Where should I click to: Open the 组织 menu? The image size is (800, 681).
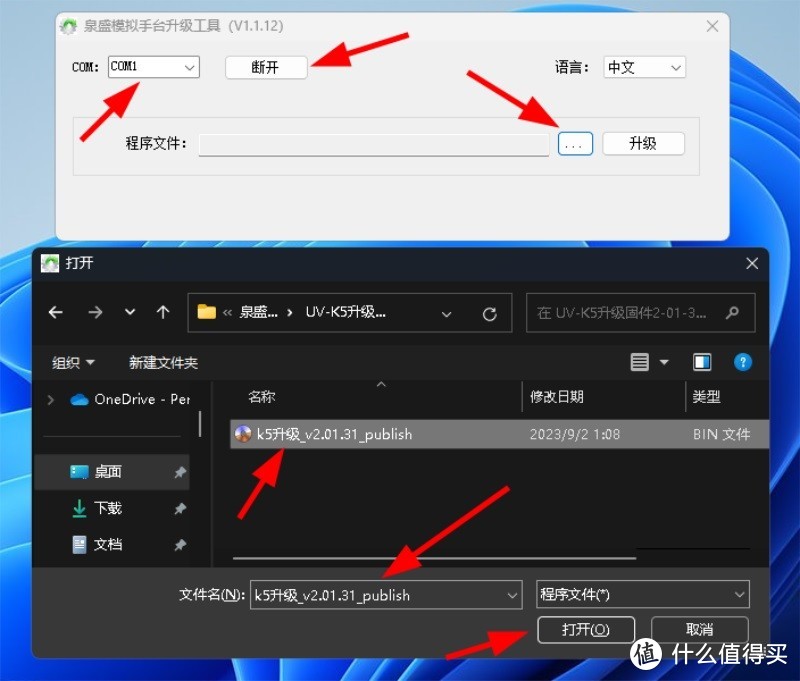[74, 362]
